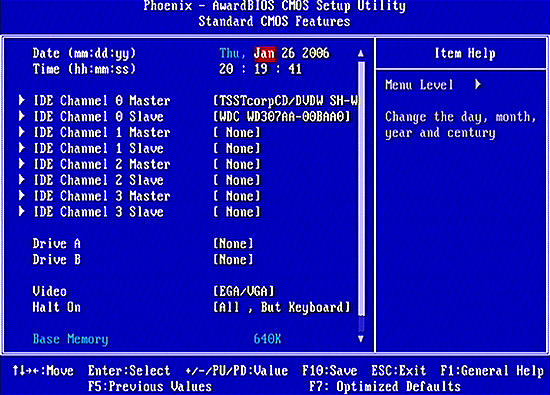Open the Video [EGA/VGA] option

click(244, 291)
